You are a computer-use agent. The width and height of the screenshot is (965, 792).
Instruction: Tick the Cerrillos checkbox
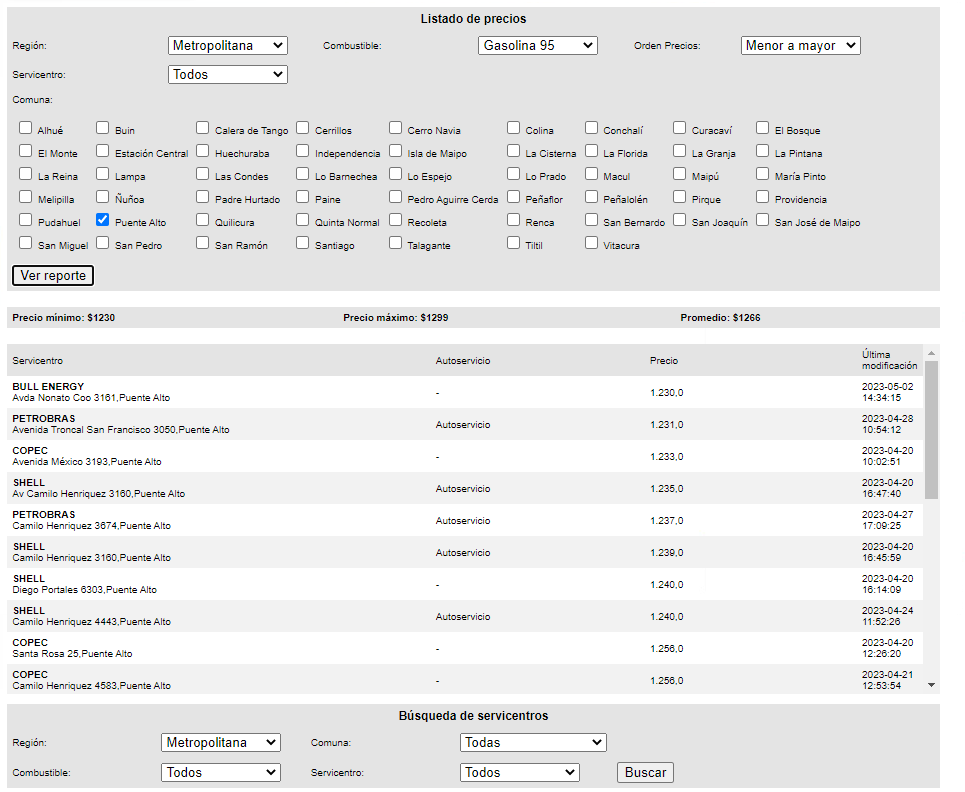302,127
